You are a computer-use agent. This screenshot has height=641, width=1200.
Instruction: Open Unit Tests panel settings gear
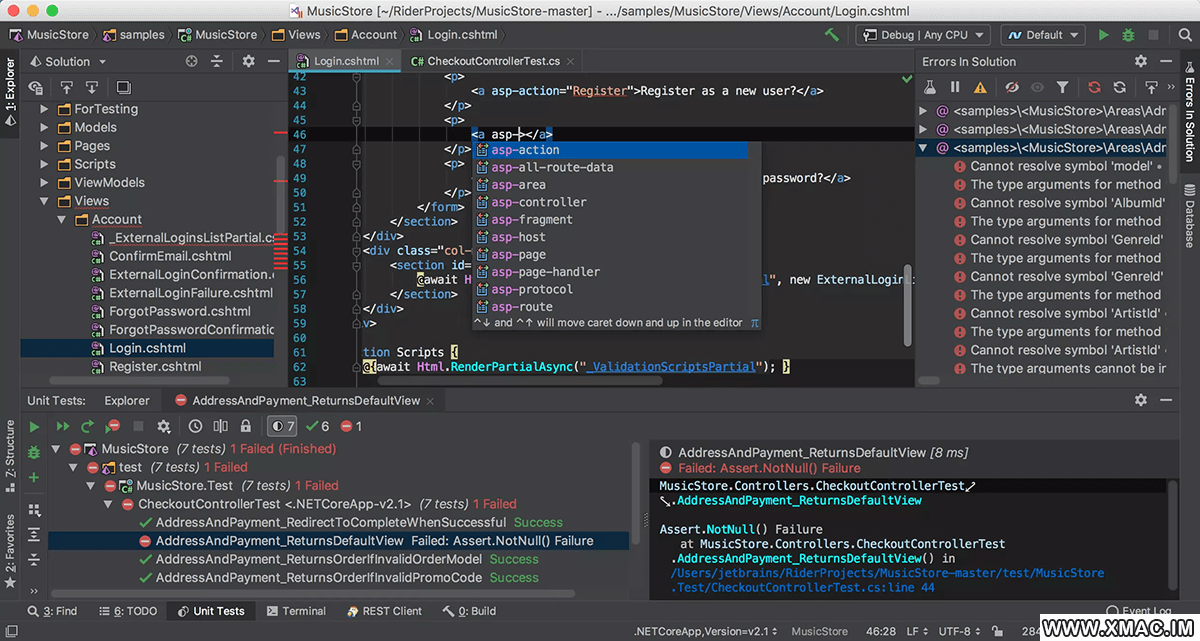pyautogui.click(x=1140, y=400)
